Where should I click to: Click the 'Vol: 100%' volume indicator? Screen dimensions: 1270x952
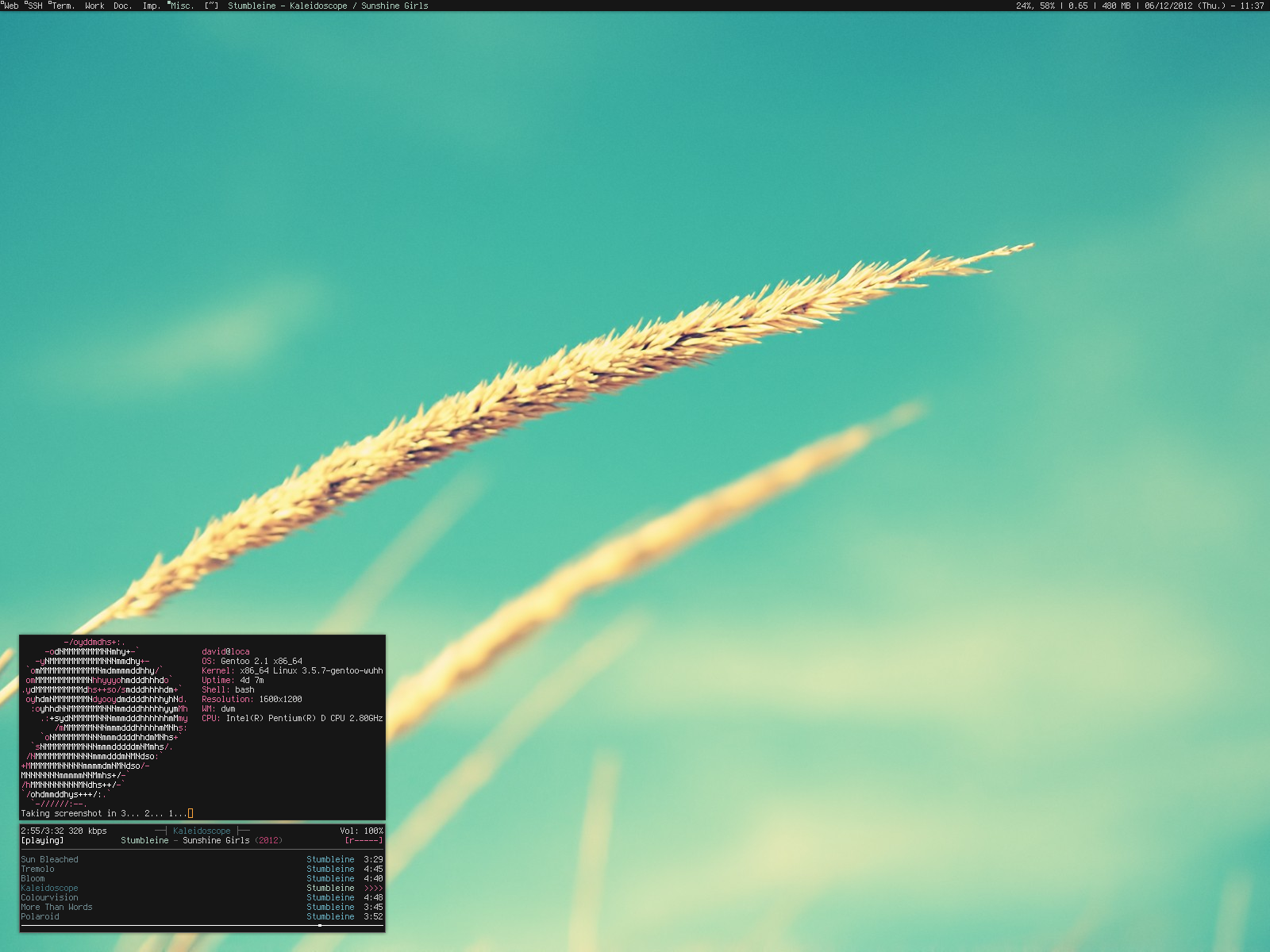point(361,831)
